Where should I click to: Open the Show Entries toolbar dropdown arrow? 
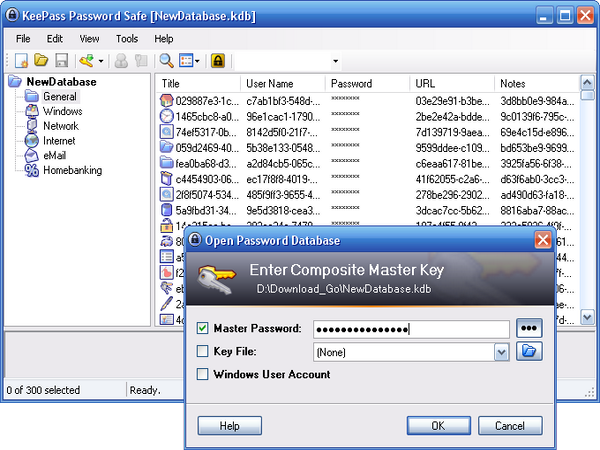coord(198,62)
